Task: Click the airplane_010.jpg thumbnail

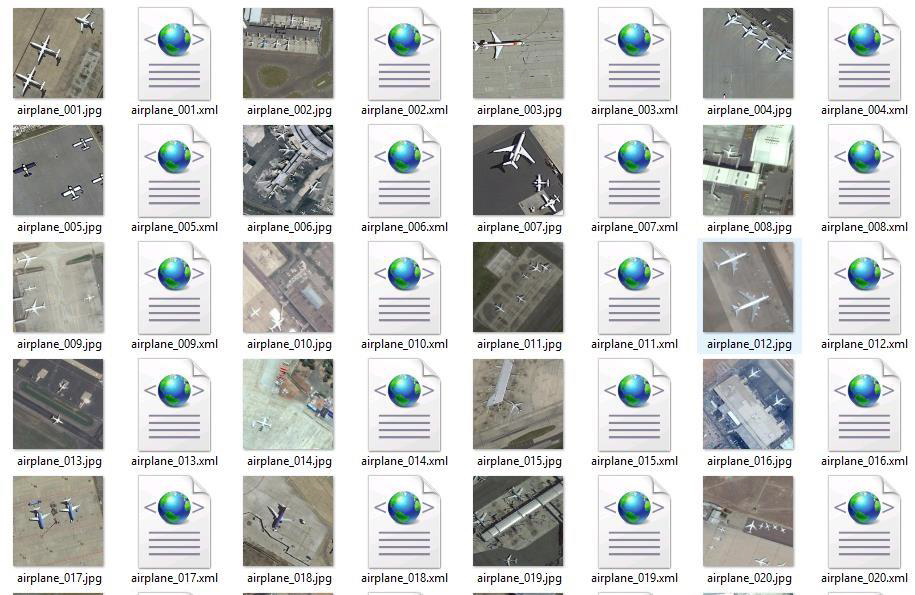Action: tap(288, 288)
